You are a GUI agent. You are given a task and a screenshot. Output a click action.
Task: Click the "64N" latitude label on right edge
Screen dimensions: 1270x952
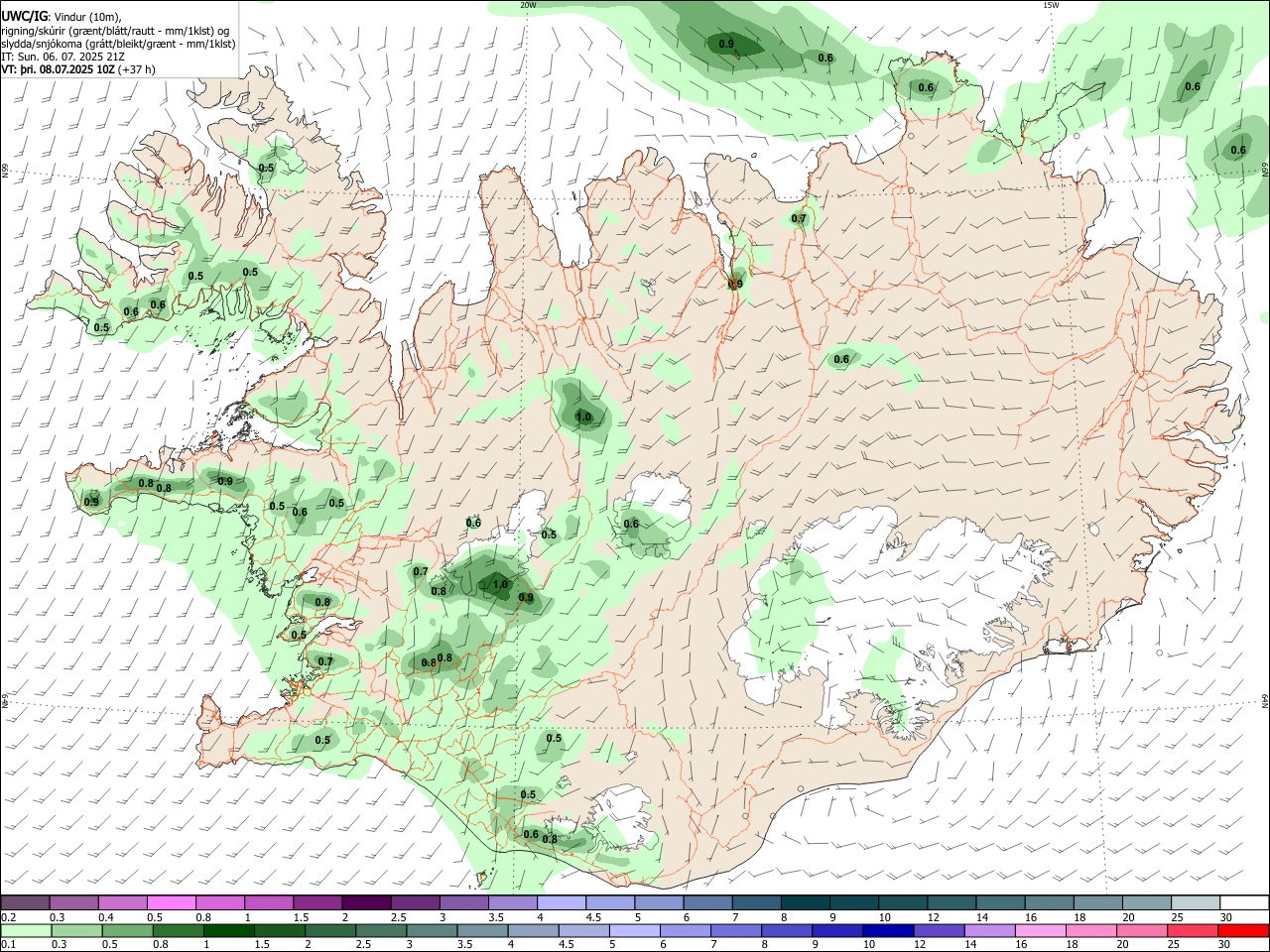[x=1265, y=700]
